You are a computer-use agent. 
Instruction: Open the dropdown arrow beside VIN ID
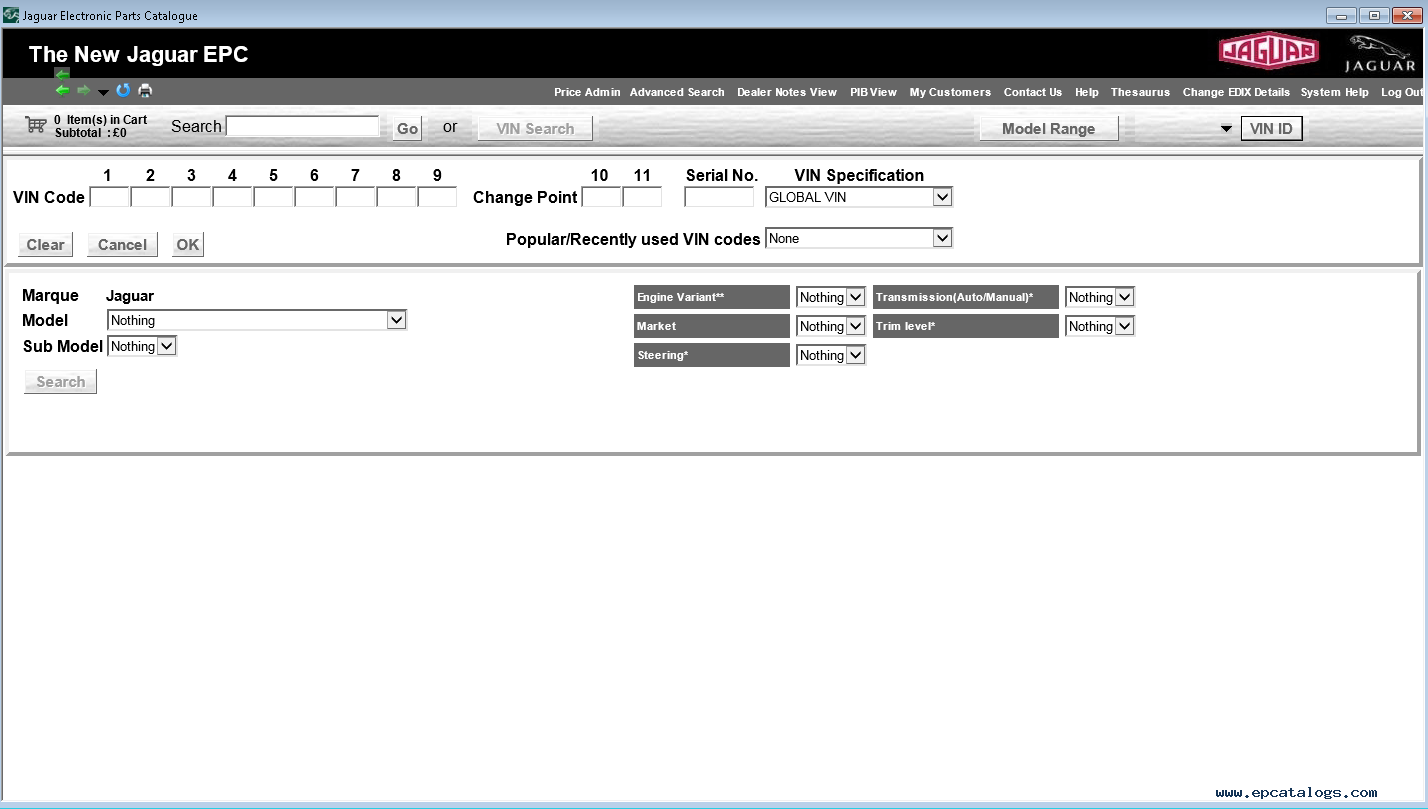tap(1226, 129)
